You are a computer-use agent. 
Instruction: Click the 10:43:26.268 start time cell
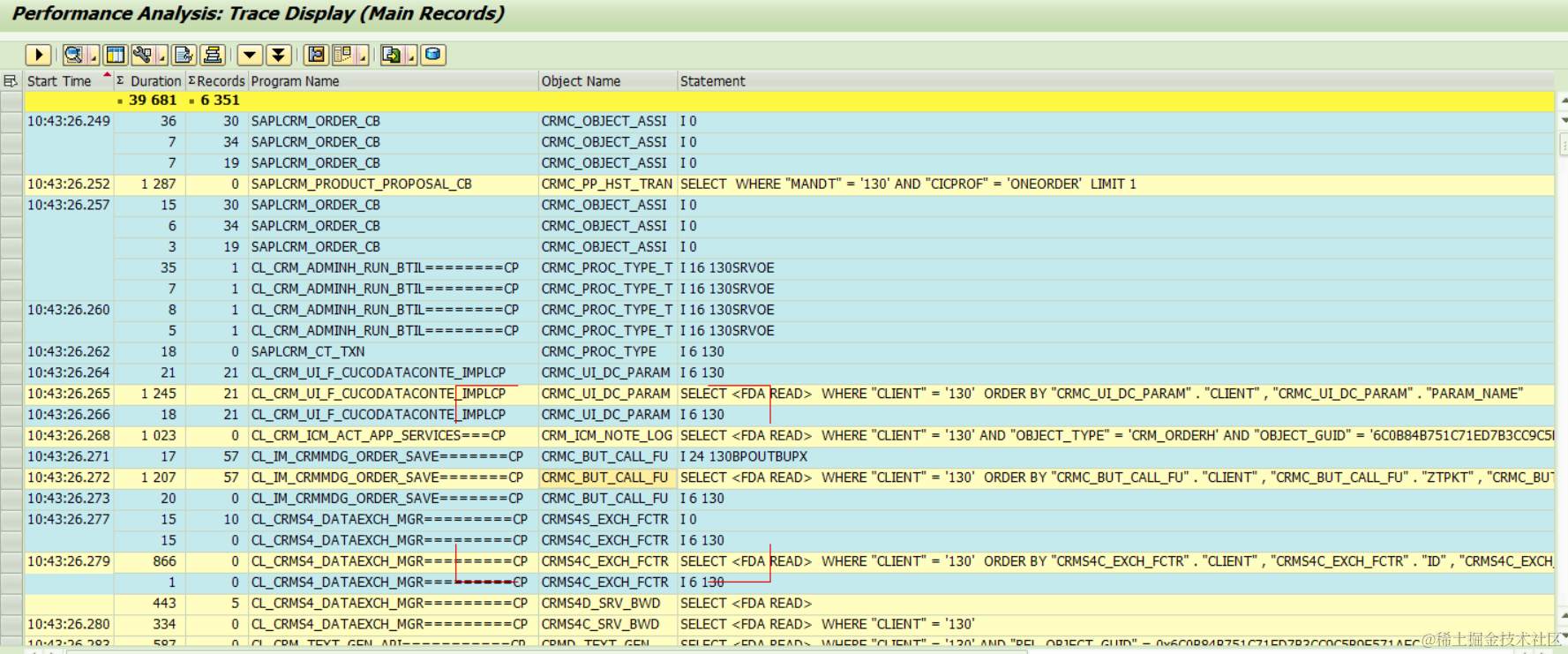pyautogui.click(x=69, y=436)
